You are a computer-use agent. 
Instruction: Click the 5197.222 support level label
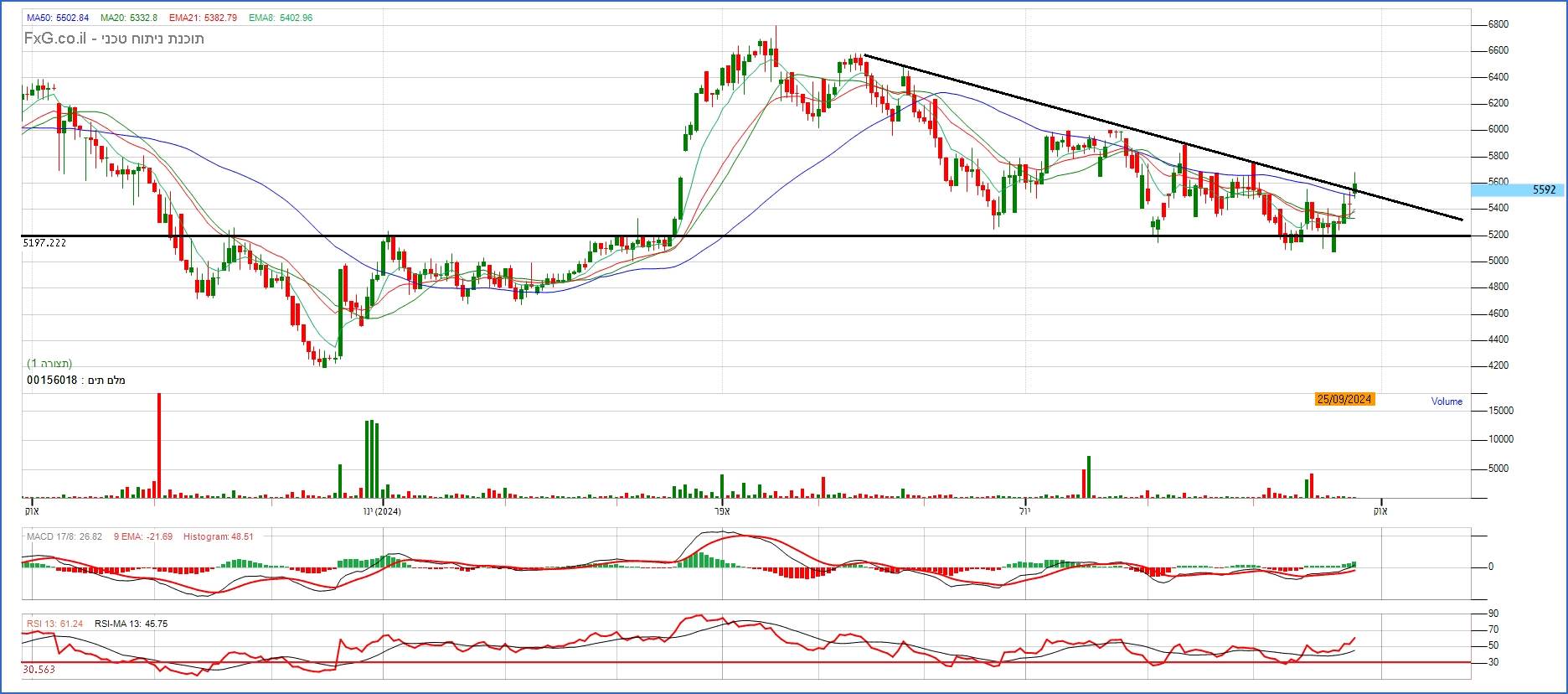pyautogui.click(x=44, y=243)
